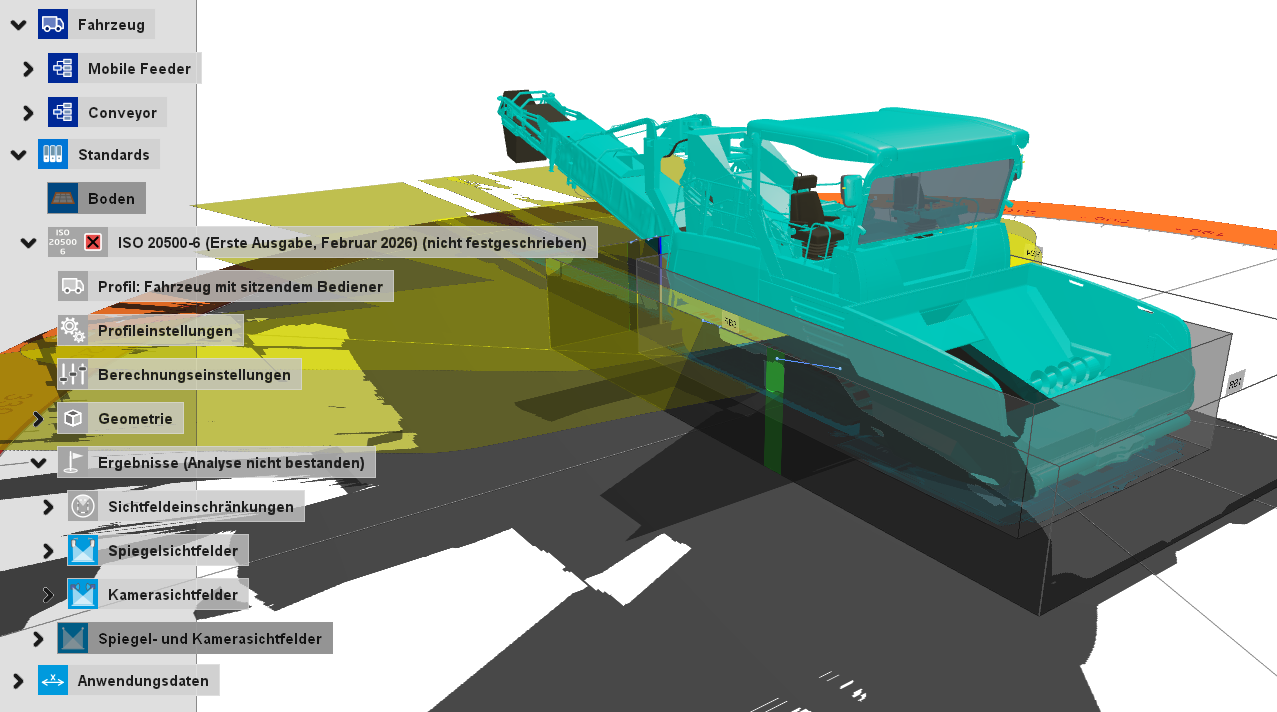Select the Boden tree item

(111, 198)
